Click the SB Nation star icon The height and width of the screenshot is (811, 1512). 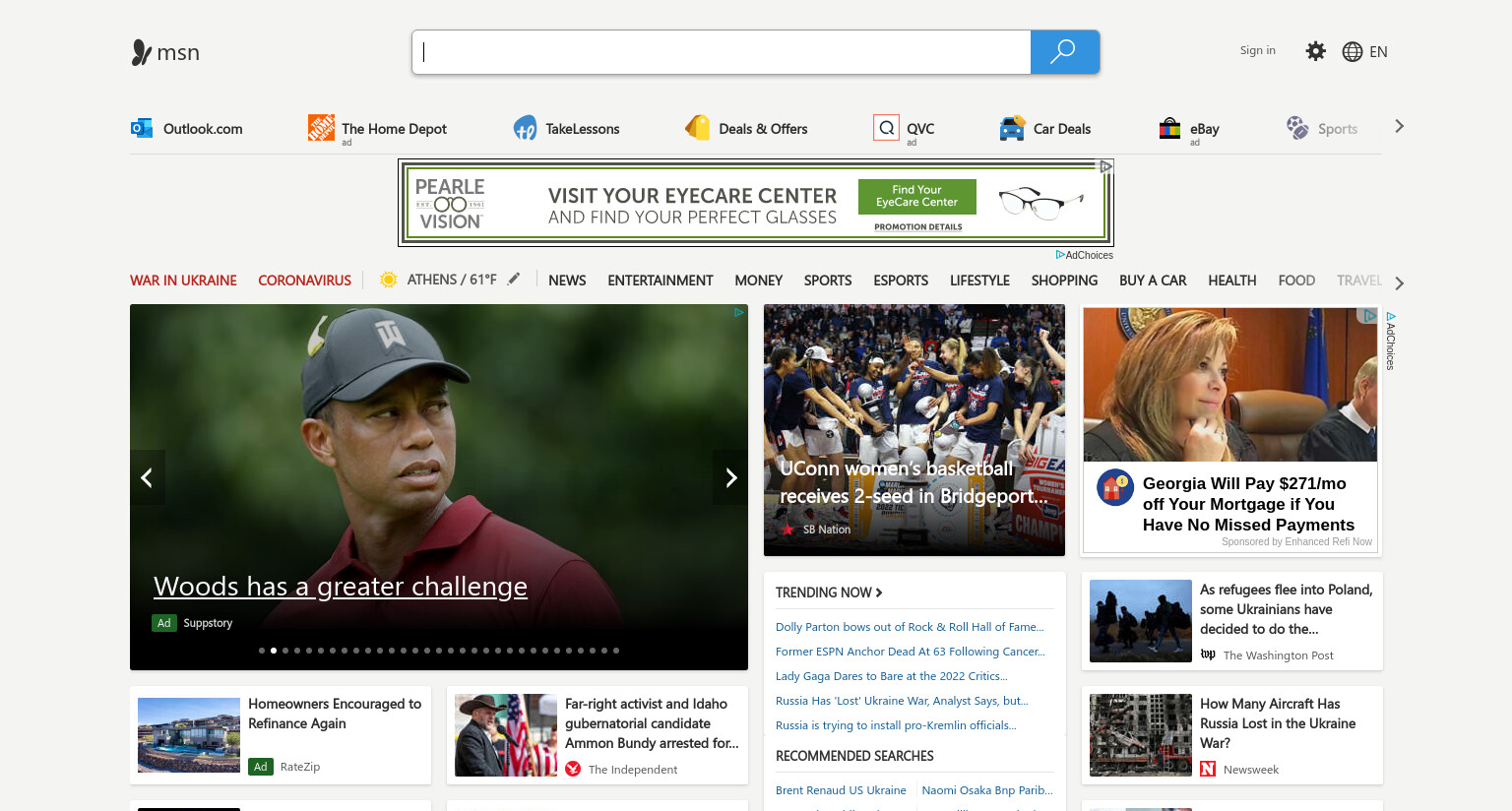(x=787, y=530)
